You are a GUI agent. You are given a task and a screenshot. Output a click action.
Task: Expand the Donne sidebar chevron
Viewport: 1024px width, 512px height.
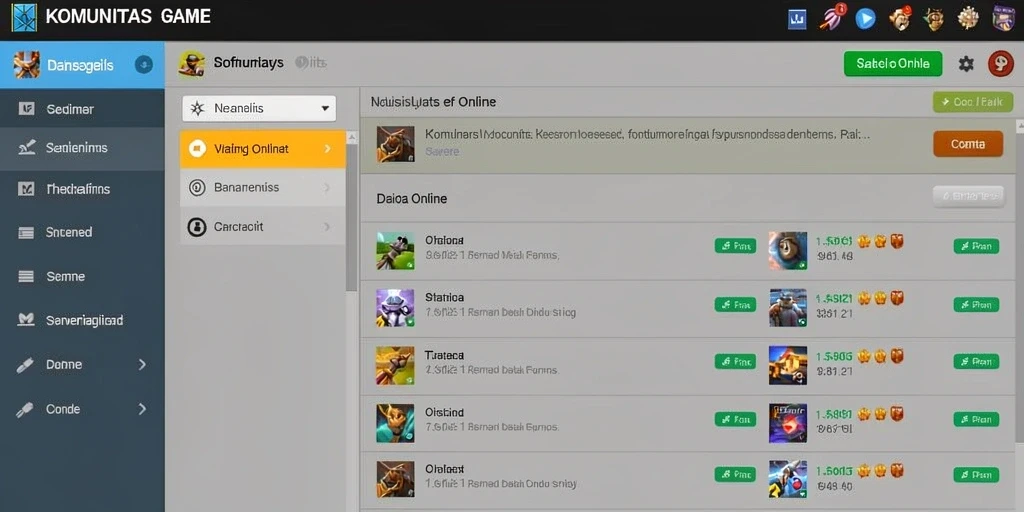142,365
